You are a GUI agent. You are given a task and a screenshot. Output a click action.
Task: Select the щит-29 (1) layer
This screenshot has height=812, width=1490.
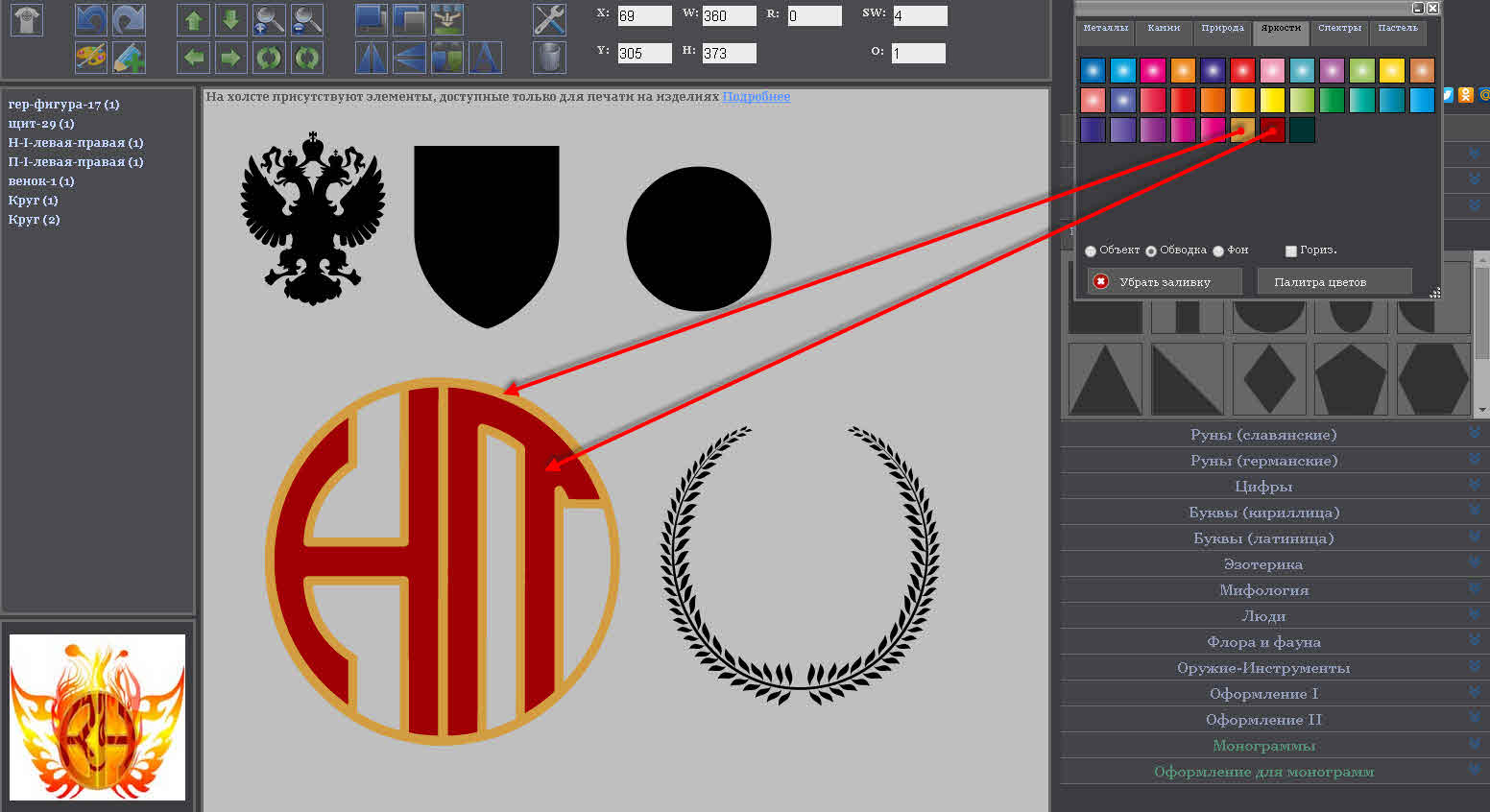41,124
